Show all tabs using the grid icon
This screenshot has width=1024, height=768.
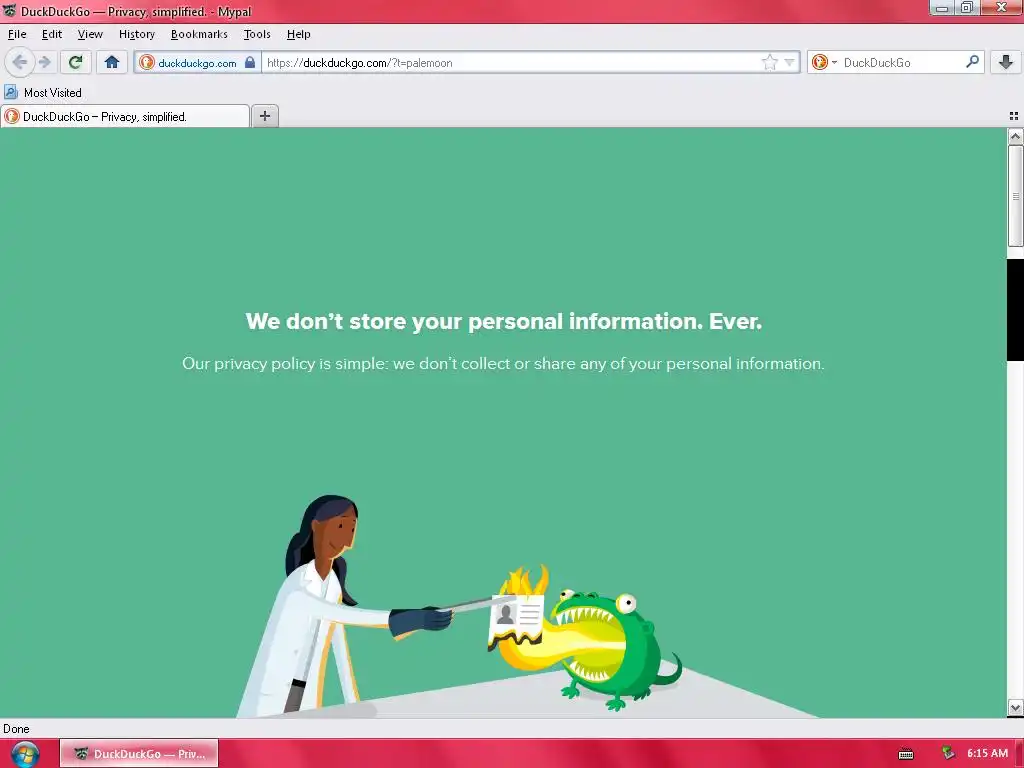point(1014,116)
